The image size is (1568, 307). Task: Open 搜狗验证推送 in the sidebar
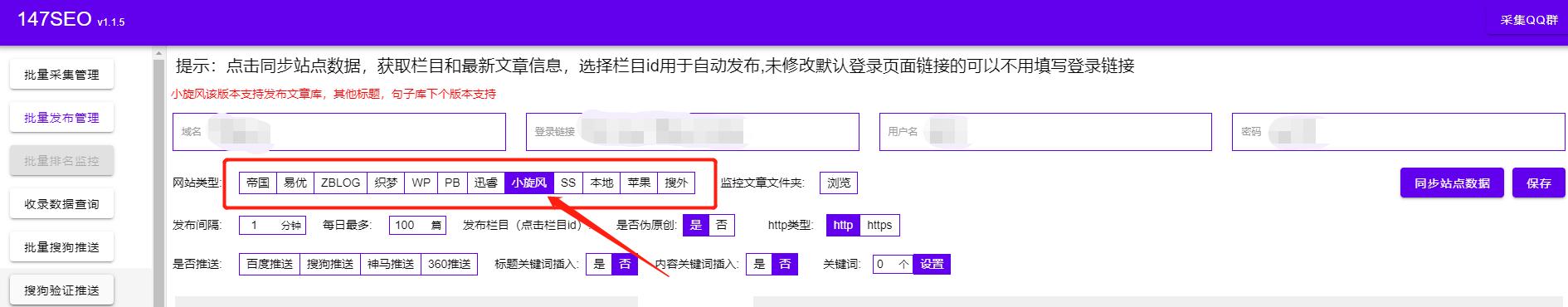point(61,290)
